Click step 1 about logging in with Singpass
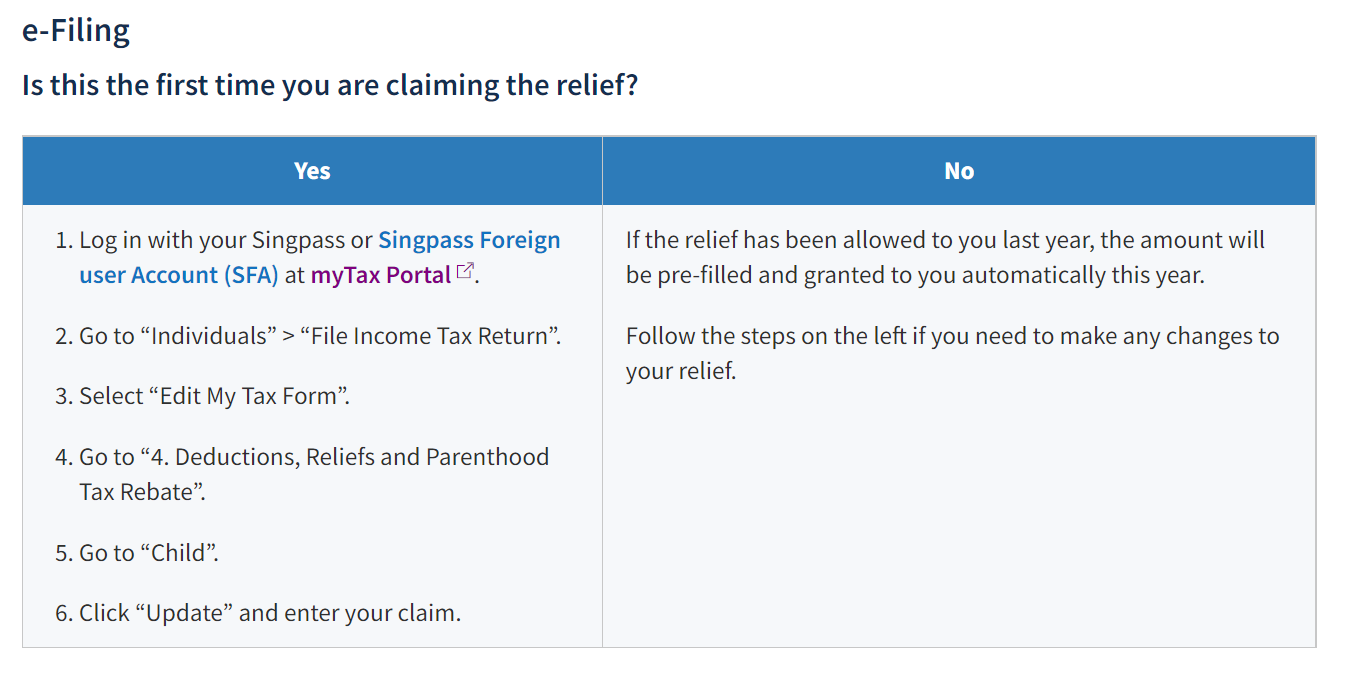This screenshot has width=1346, height=684. (x=308, y=257)
